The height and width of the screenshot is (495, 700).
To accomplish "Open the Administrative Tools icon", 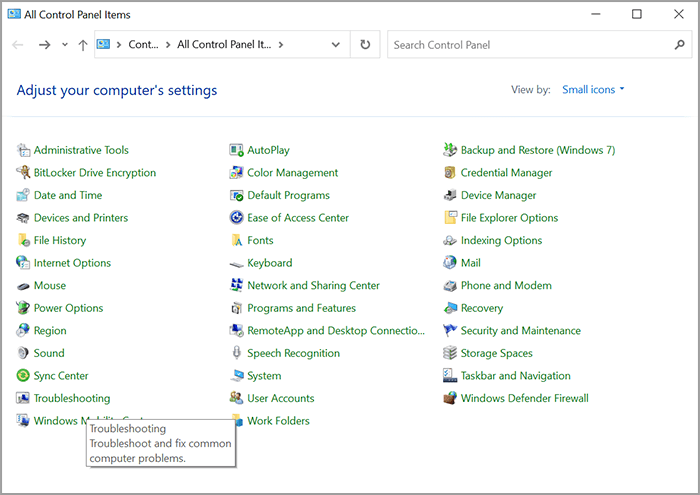I will click(23, 150).
